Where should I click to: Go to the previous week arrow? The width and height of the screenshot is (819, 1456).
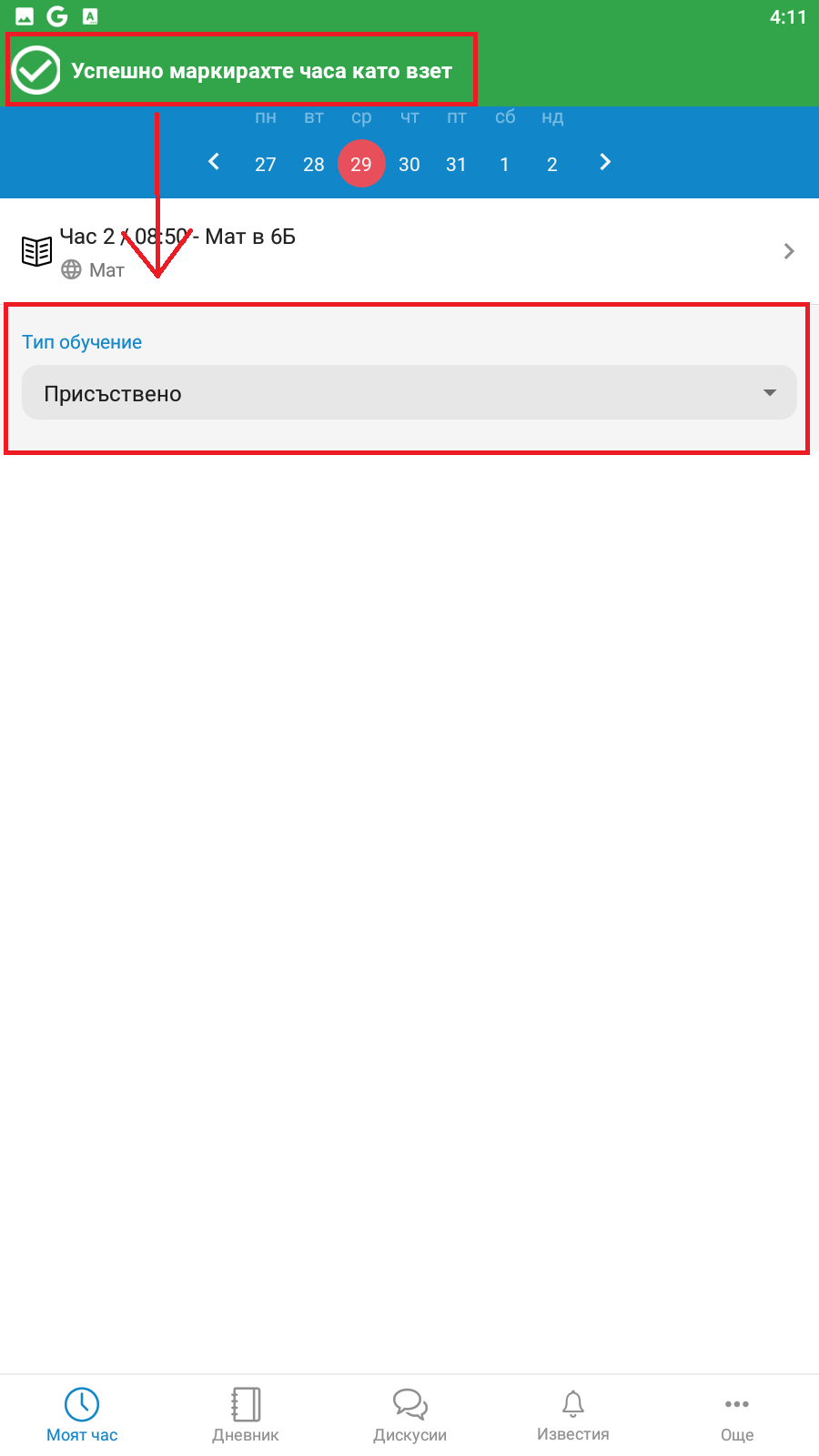pos(214,162)
